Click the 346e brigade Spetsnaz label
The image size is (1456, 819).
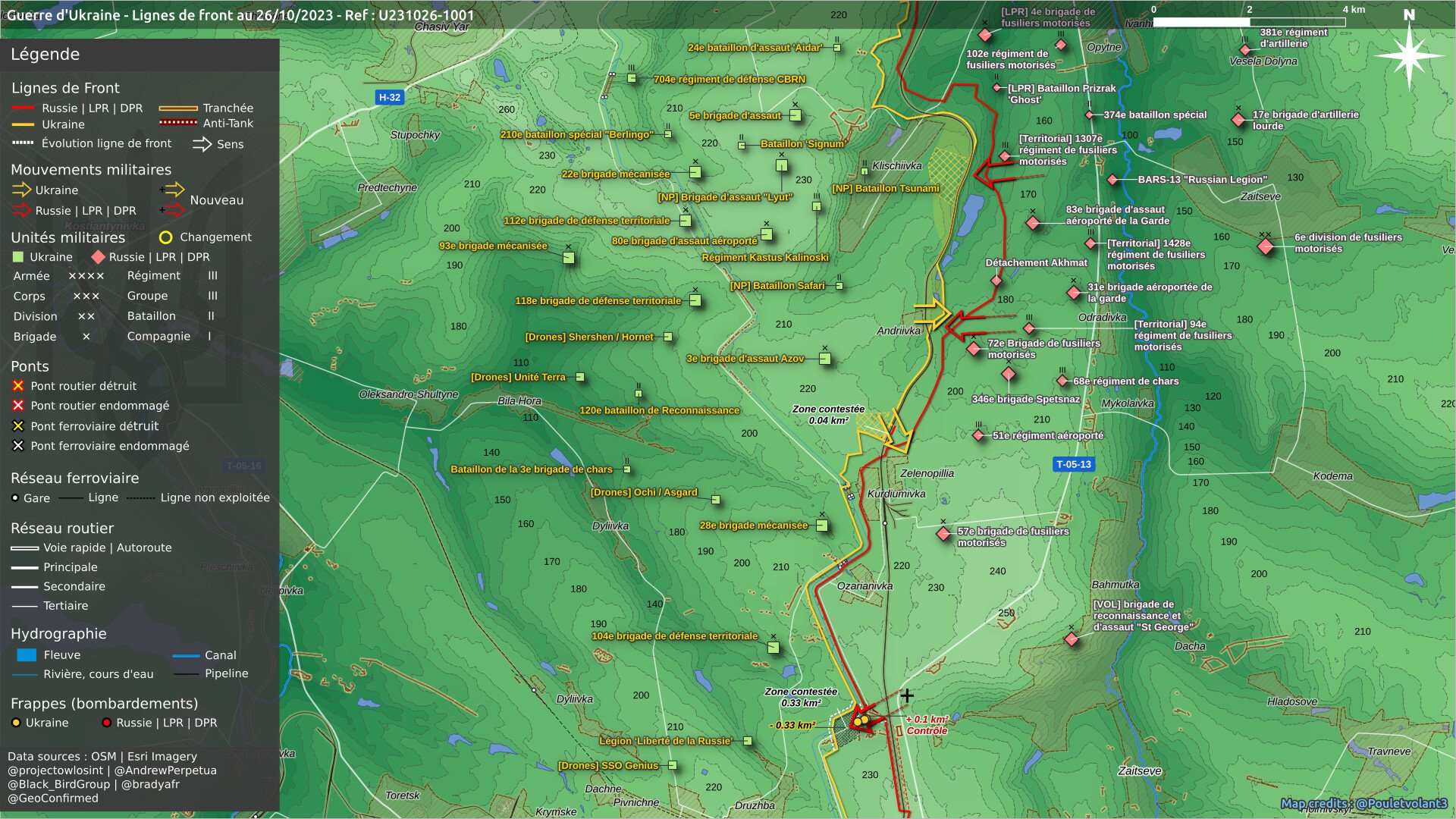(x=1025, y=400)
